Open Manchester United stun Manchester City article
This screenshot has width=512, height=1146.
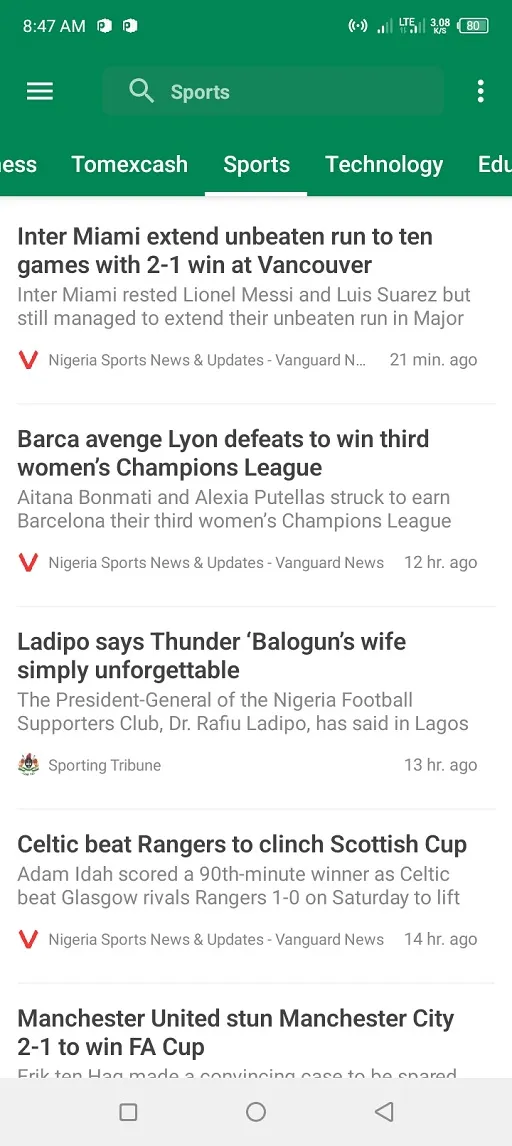236,1032
